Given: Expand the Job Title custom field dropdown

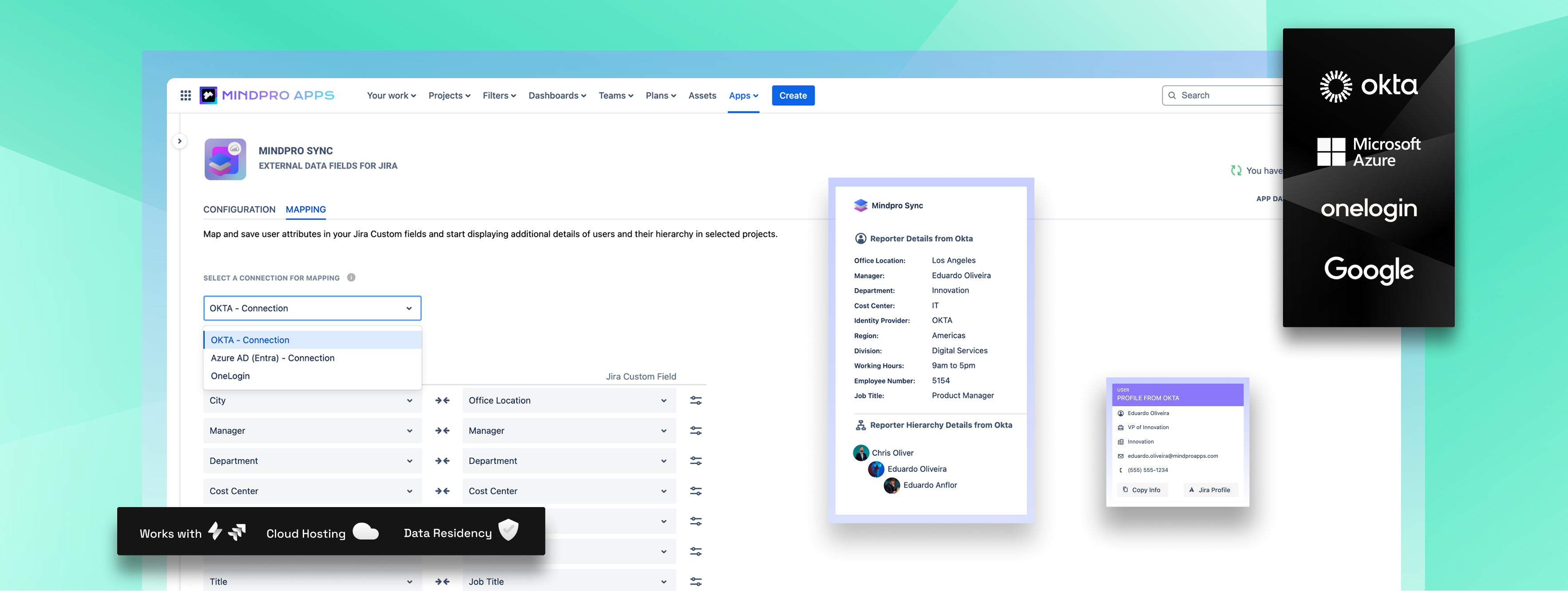Looking at the screenshot, I should 569,581.
